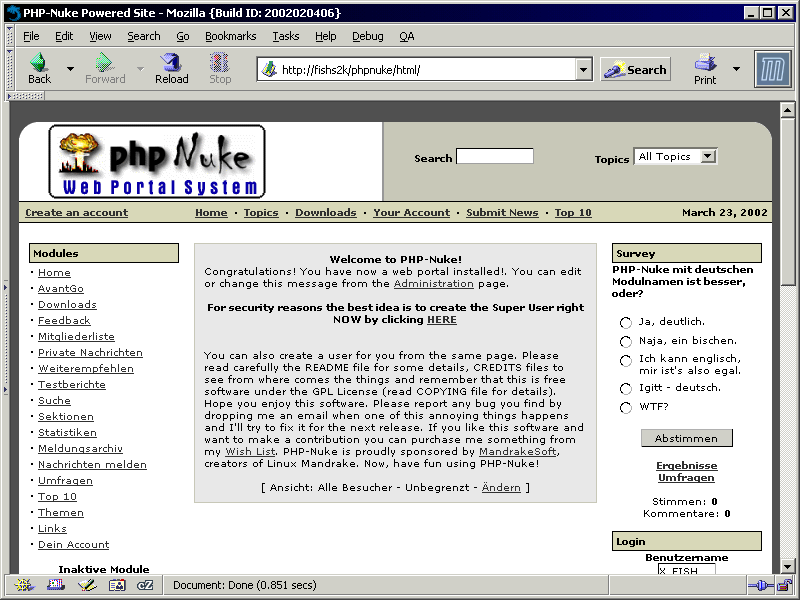
Task: Follow the 'Create an account' link
Action: point(77,213)
